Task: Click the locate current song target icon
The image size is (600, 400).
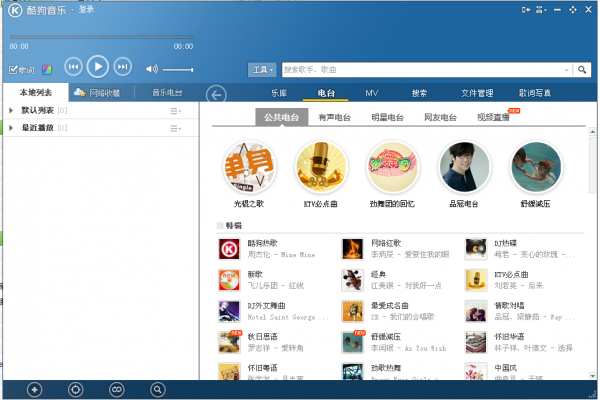Action: (75, 390)
